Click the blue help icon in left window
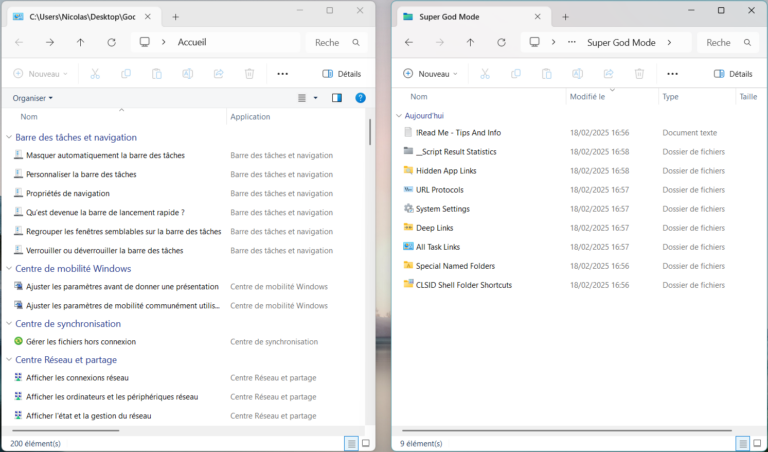This screenshot has height=452, width=768. [360, 98]
